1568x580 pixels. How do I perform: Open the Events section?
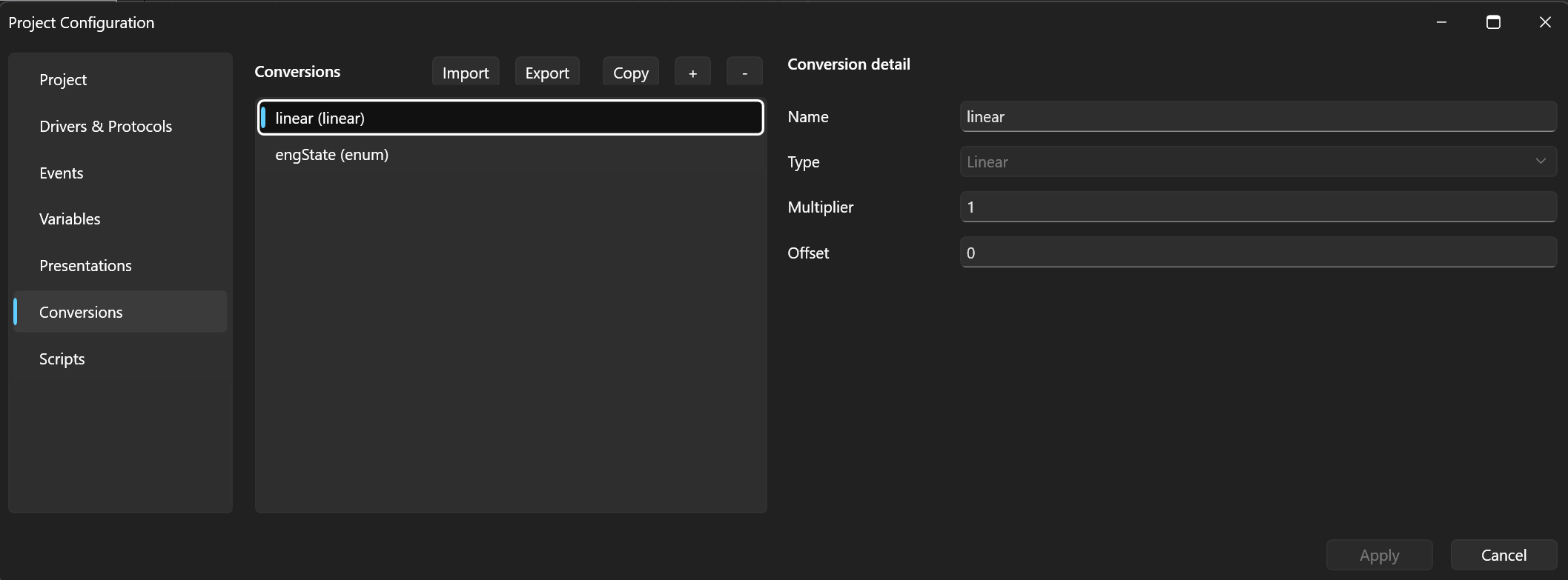(120, 173)
